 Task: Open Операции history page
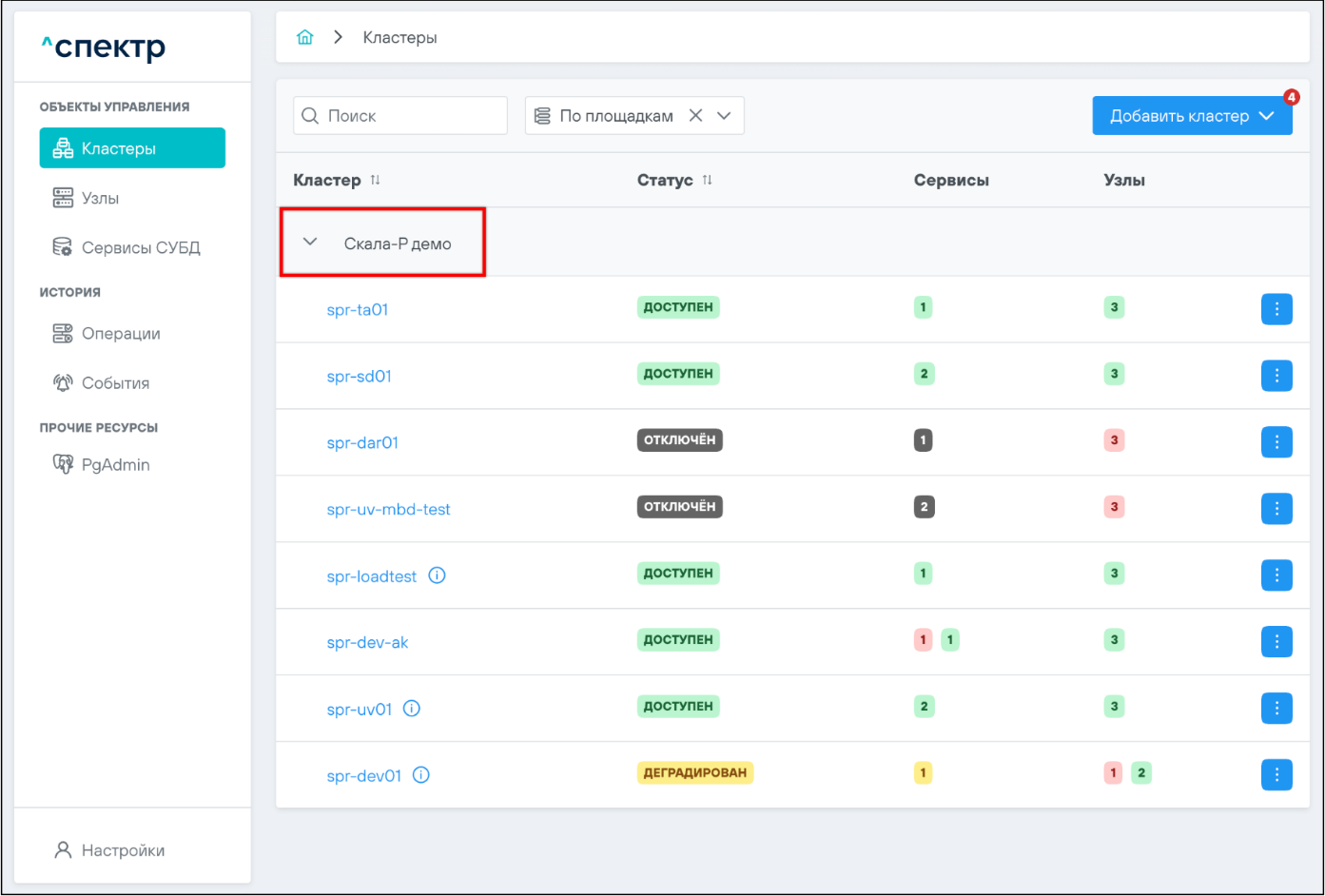121,334
